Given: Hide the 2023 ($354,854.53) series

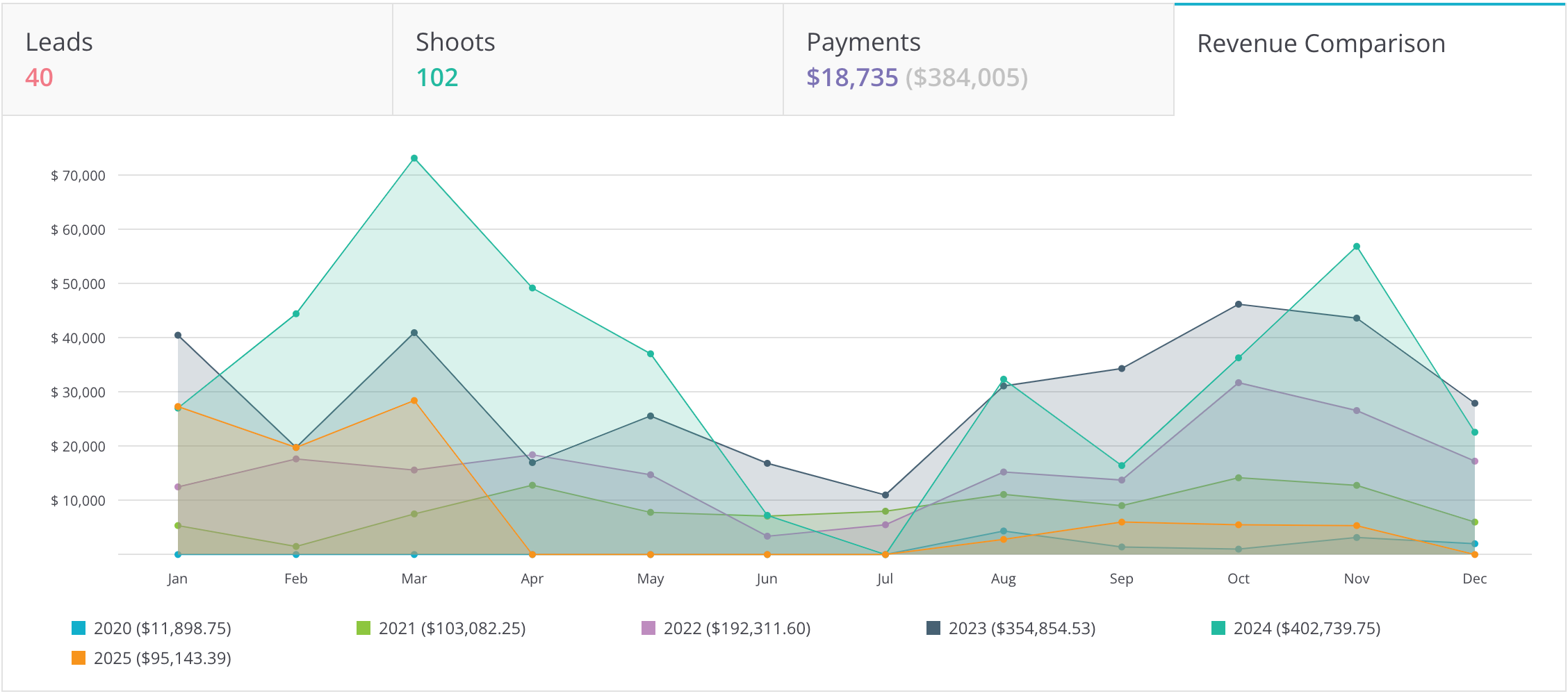Looking at the screenshot, I should (1022, 628).
